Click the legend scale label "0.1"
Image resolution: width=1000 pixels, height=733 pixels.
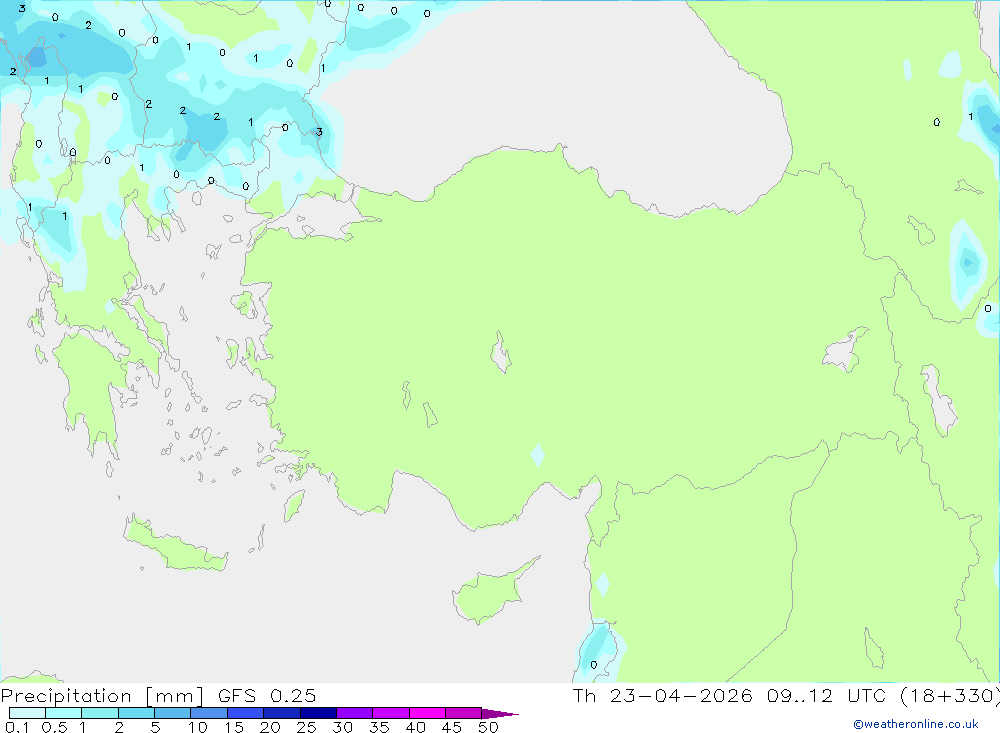[x=17, y=727]
